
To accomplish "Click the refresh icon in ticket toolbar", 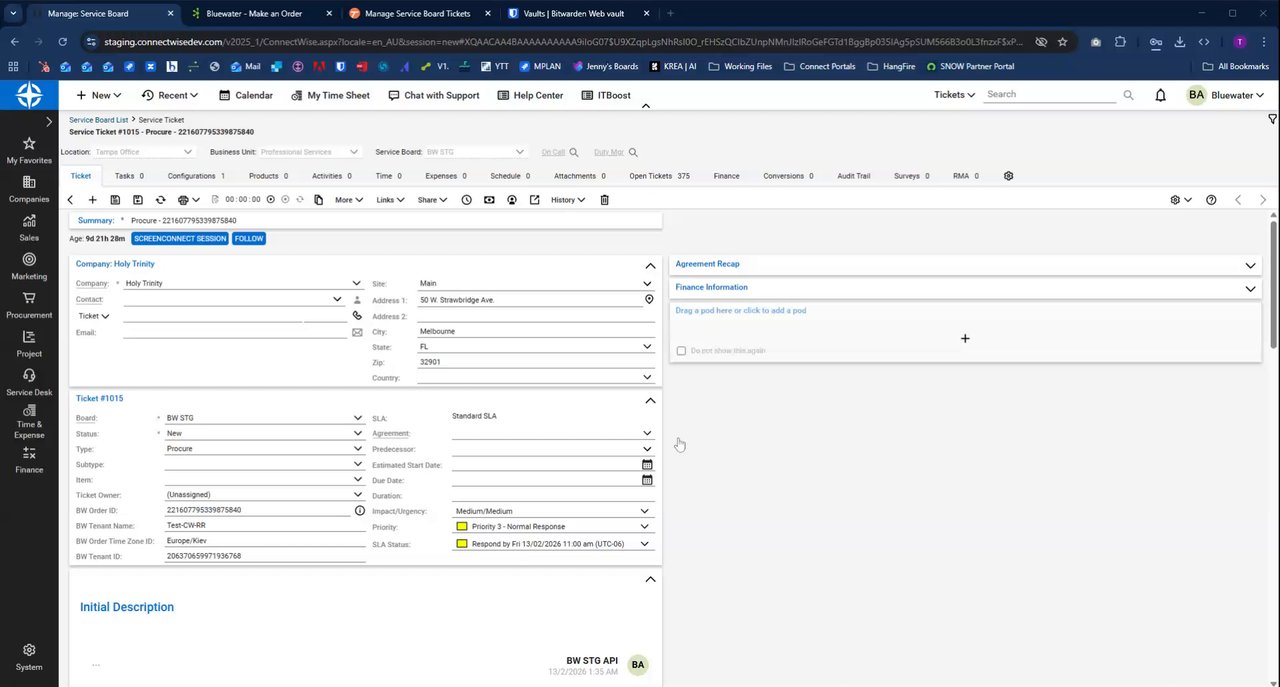I will [160, 200].
